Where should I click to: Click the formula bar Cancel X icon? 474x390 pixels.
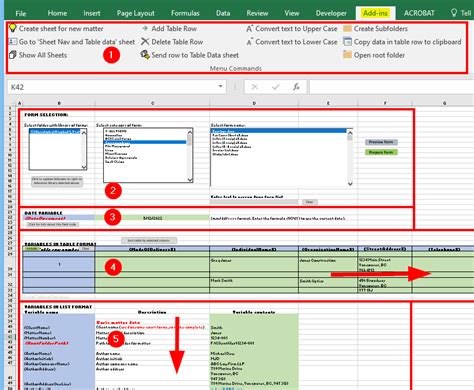tap(255, 87)
